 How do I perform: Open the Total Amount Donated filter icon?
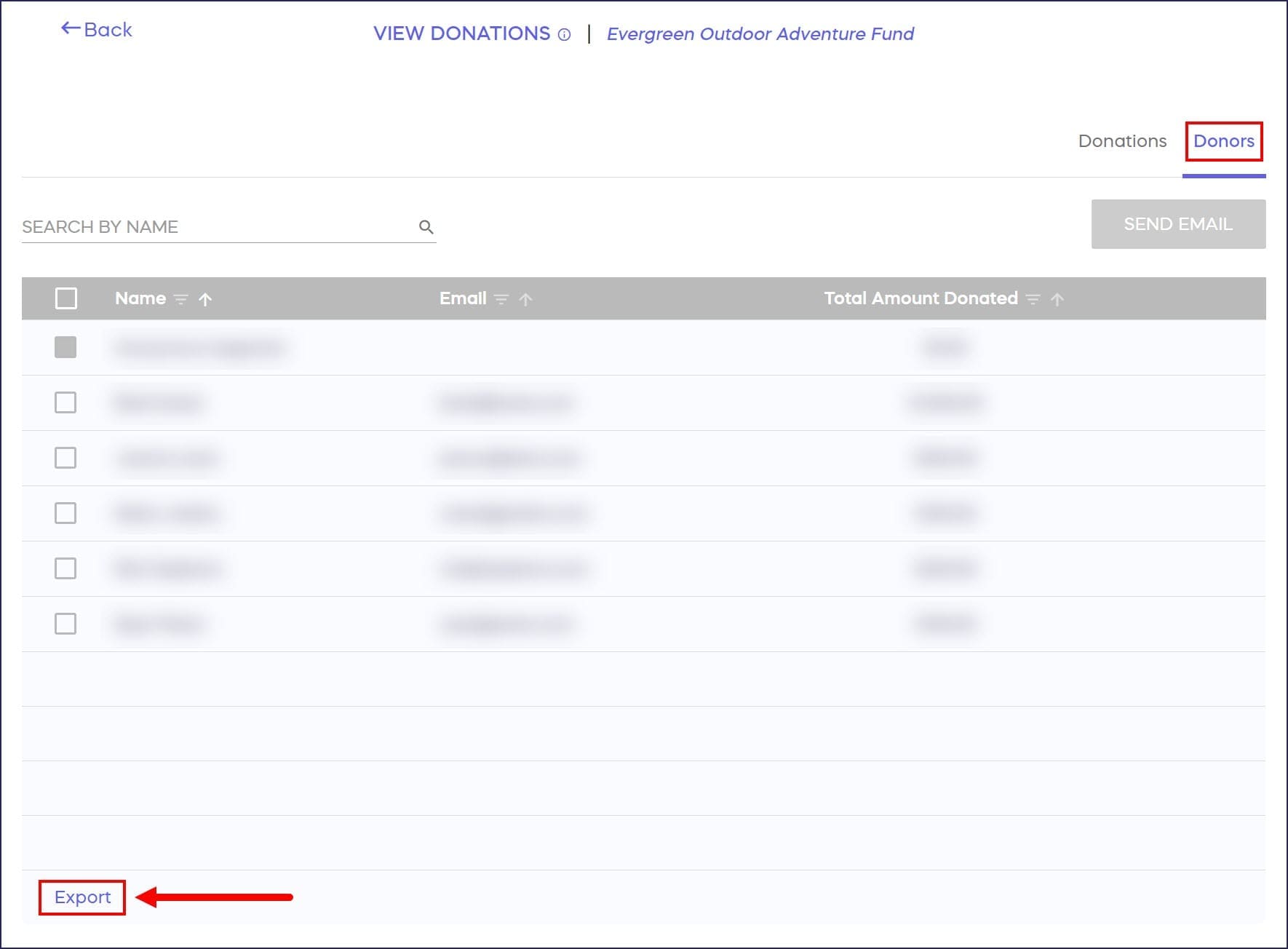pyautogui.click(x=1033, y=299)
